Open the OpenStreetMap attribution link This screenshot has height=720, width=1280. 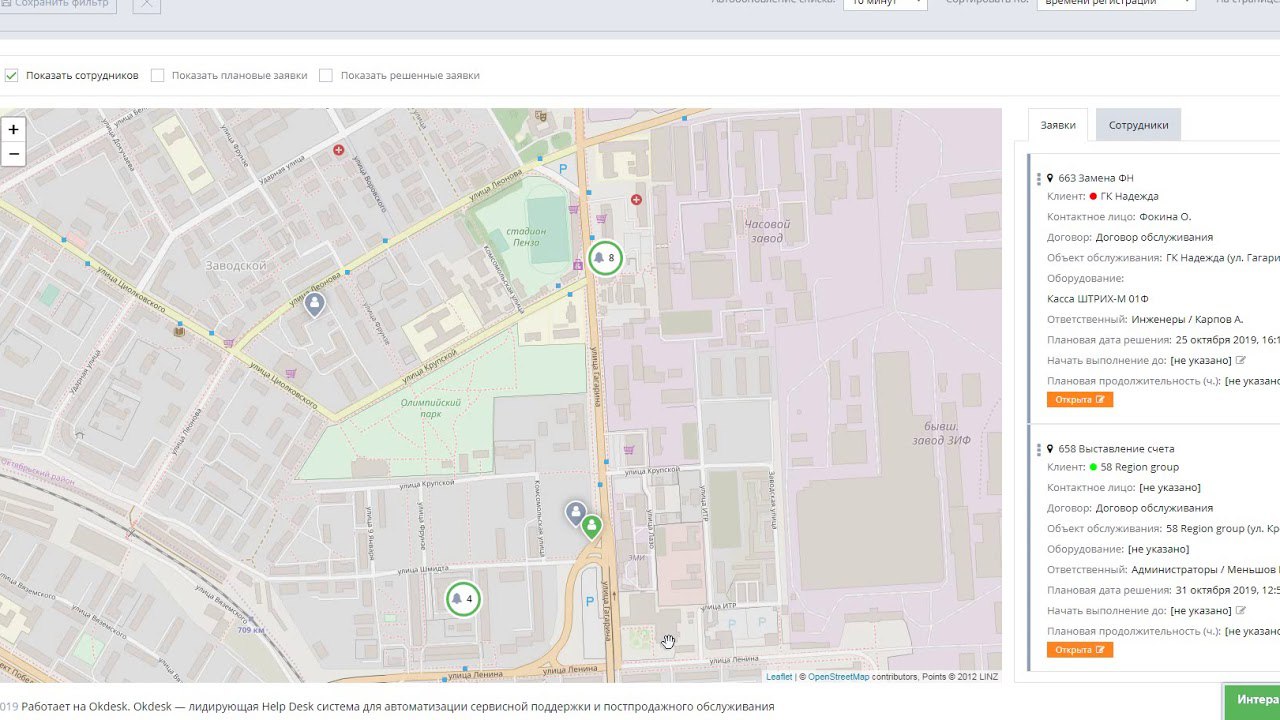838,677
